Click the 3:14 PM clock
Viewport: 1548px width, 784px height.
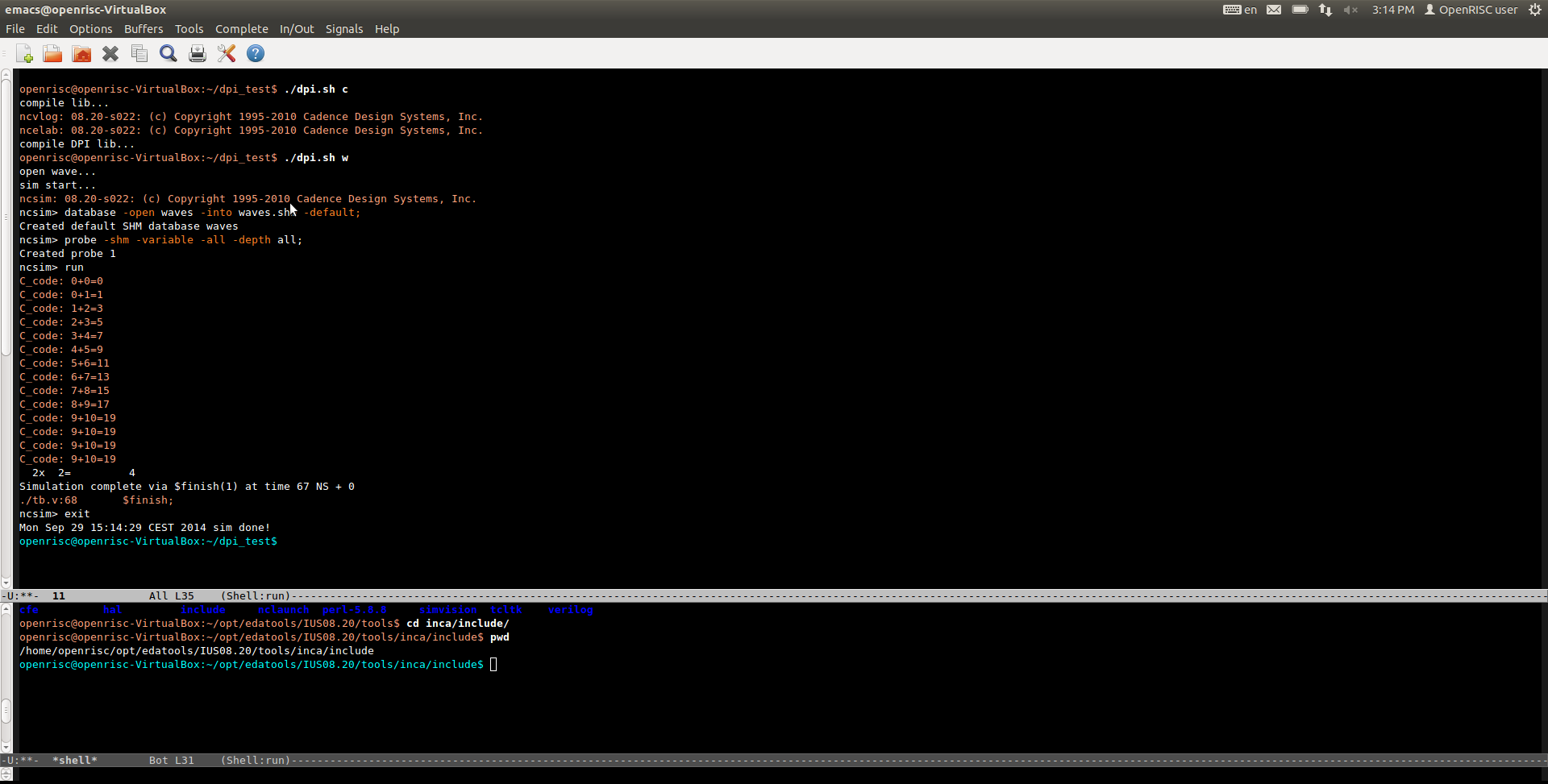pos(1393,10)
